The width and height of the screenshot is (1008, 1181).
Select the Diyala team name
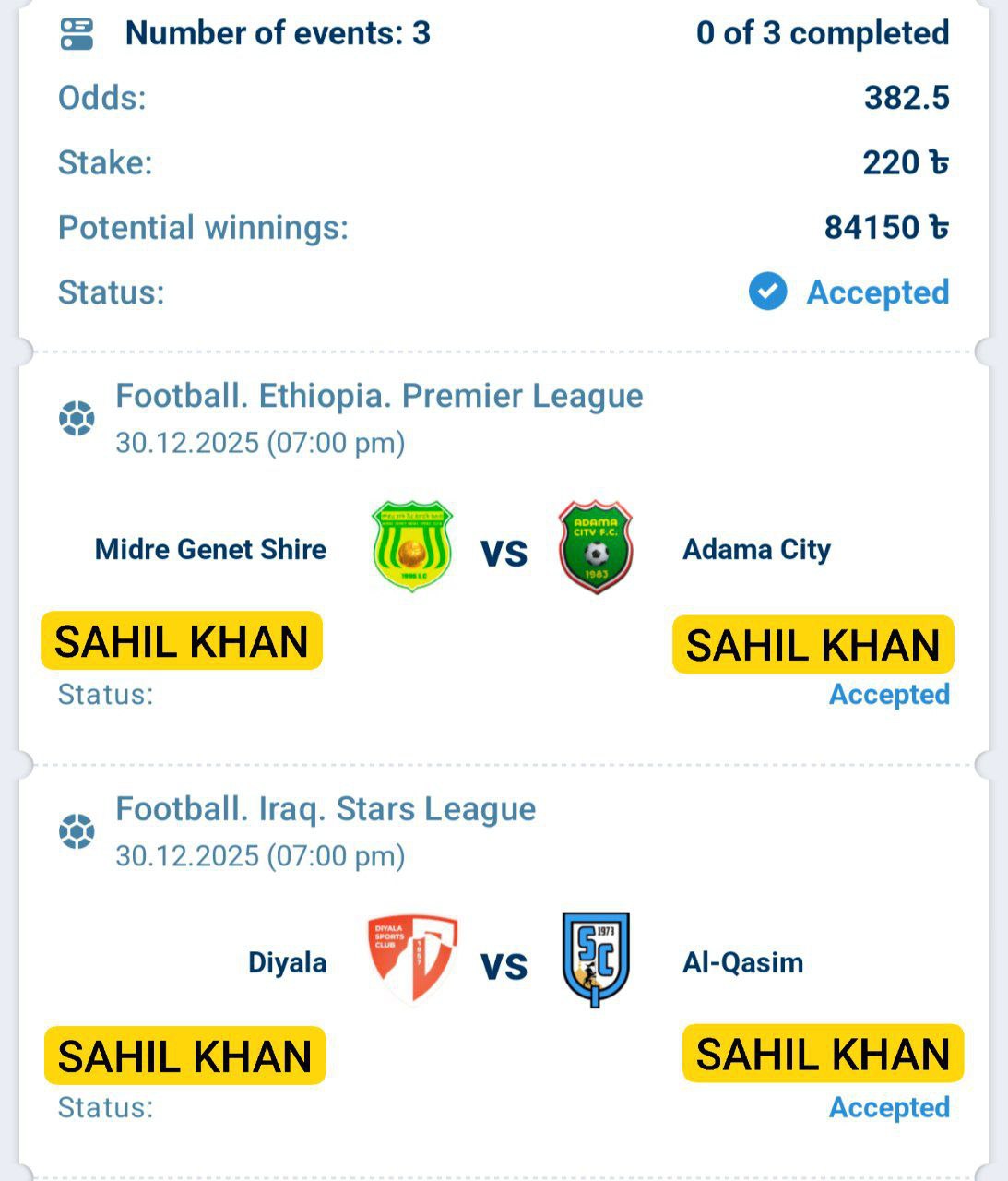pos(287,963)
